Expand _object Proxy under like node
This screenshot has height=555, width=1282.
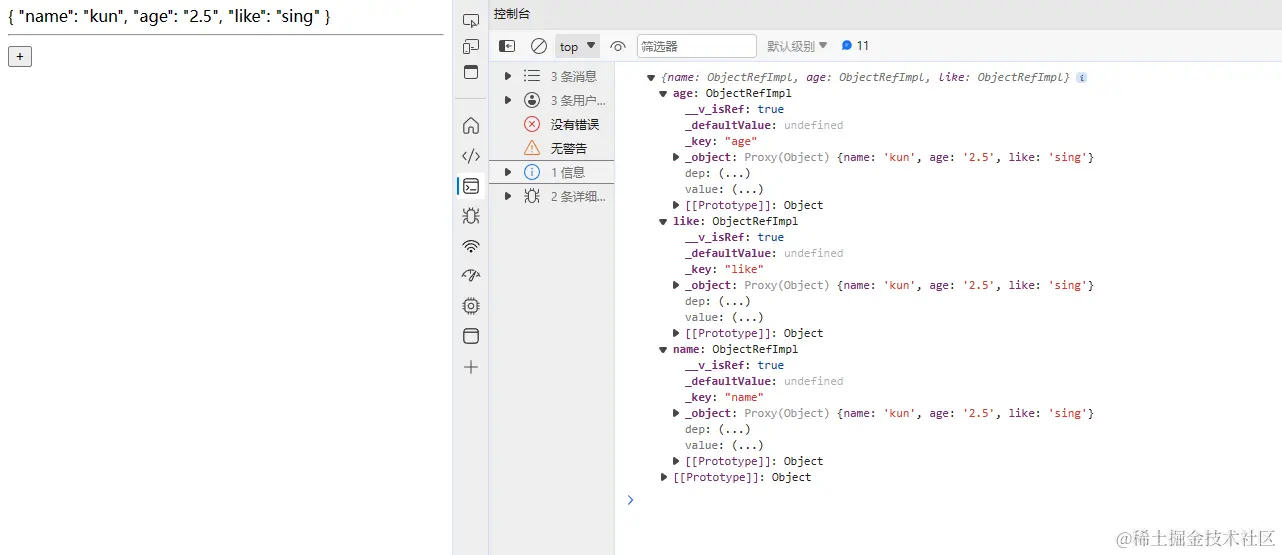coord(677,285)
